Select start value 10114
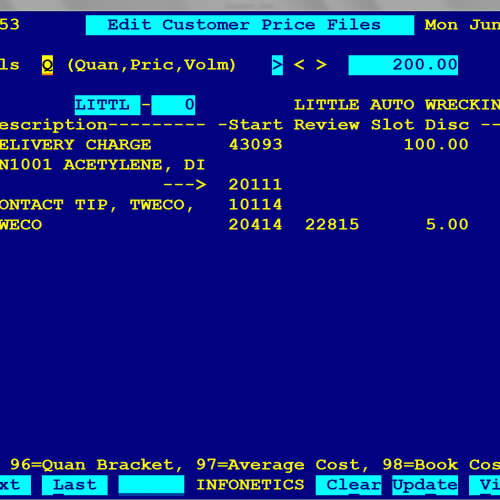500x500 pixels. [255, 205]
